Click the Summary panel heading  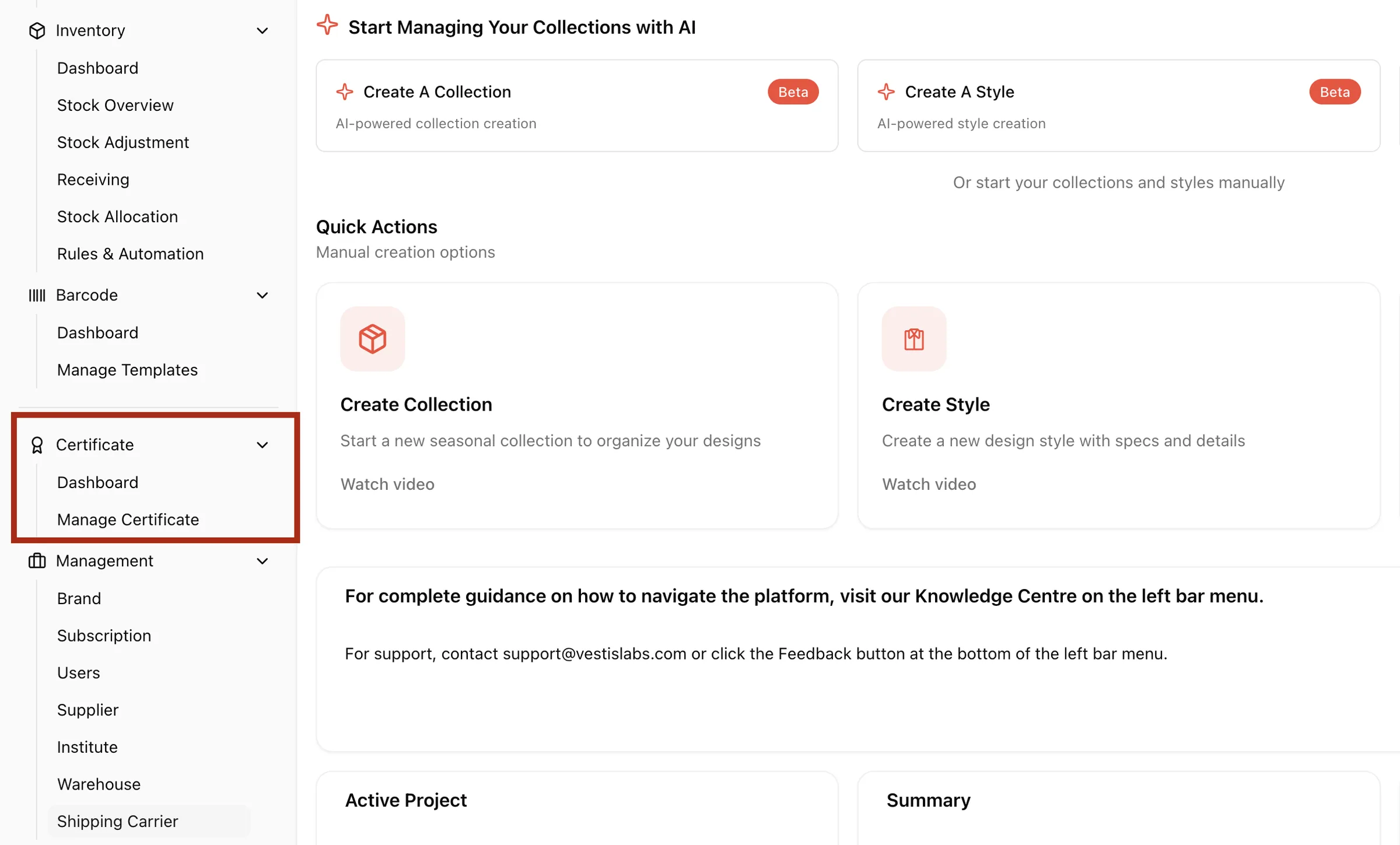(928, 800)
